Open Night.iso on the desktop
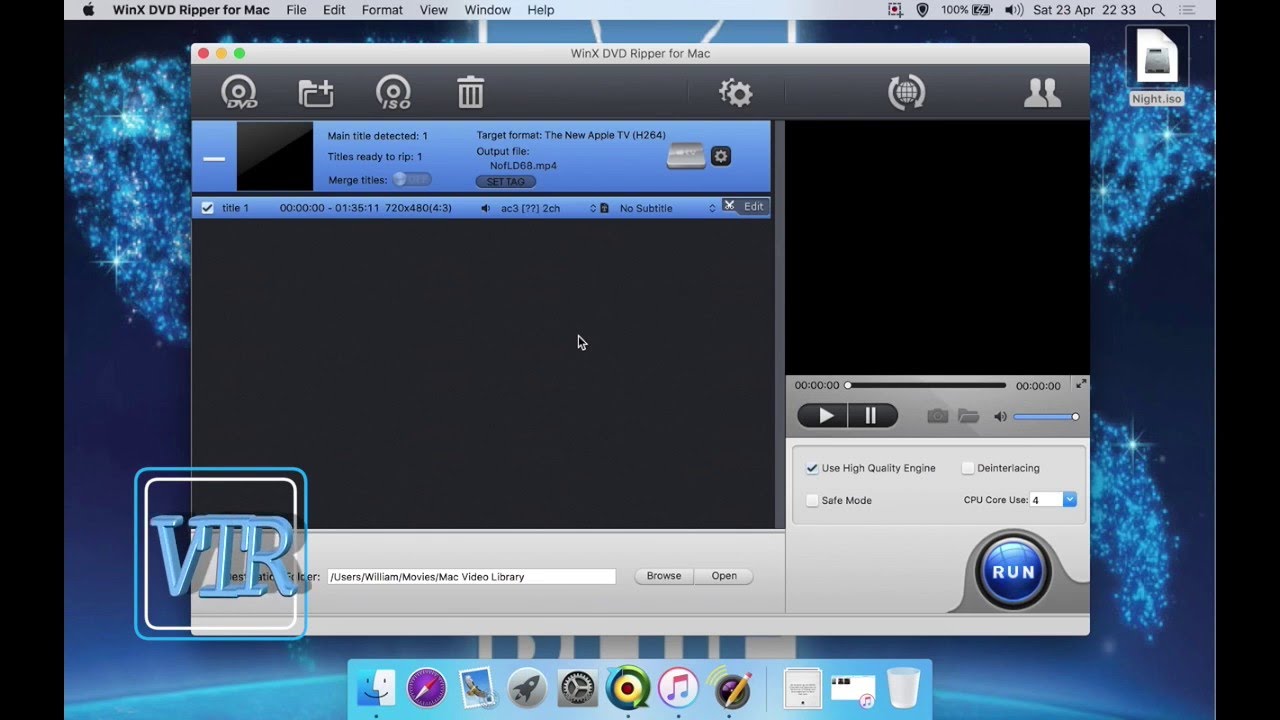This screenshot has width=1280, height=720. point(1157,65)
